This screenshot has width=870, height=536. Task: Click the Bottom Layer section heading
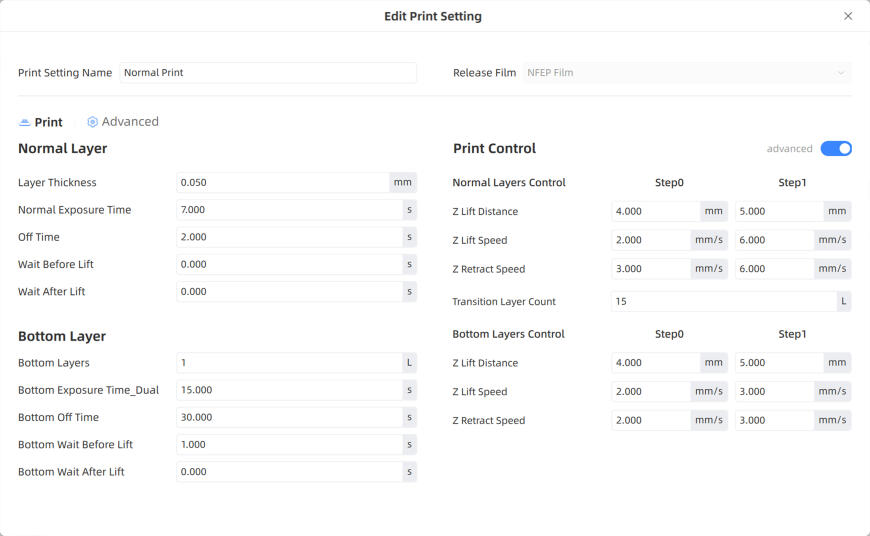[x=62, y=336]
